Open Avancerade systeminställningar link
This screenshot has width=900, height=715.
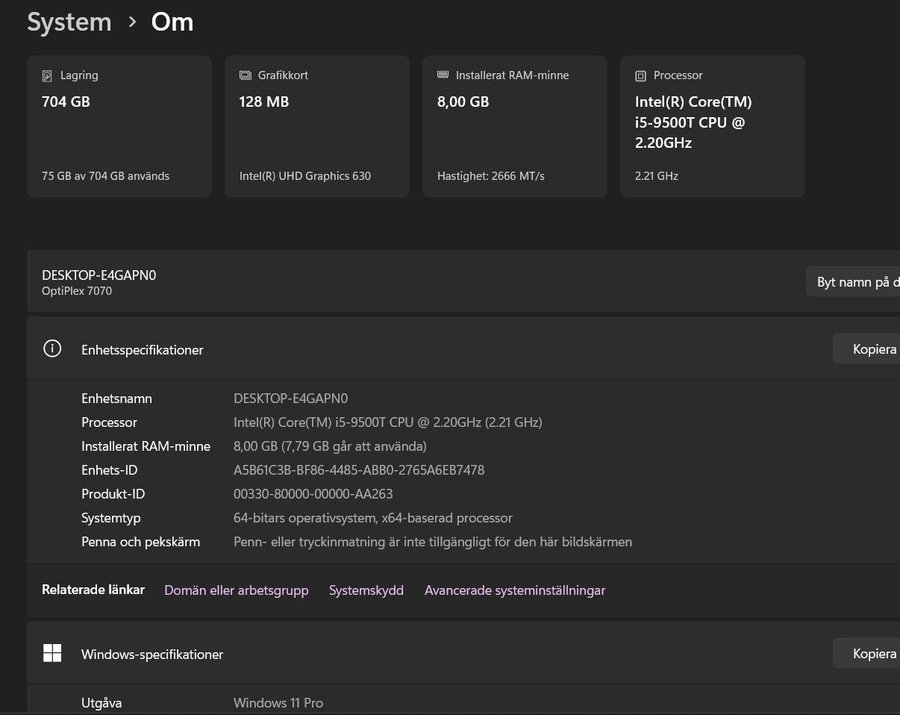pyautogui.click(x=515, y=590)
